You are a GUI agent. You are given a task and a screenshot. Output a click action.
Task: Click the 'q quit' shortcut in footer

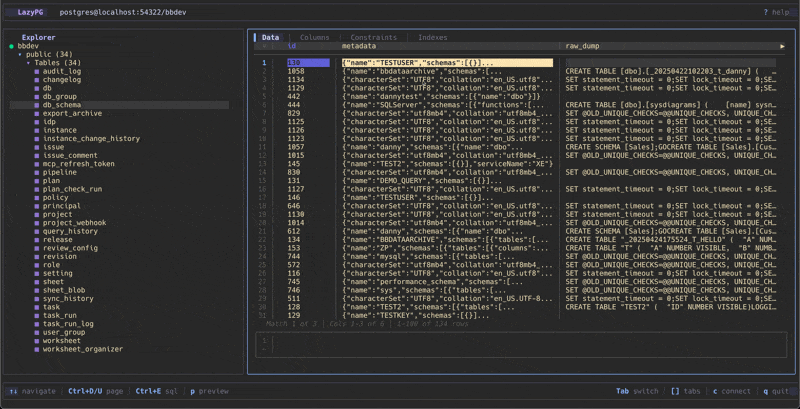point(777,391)
